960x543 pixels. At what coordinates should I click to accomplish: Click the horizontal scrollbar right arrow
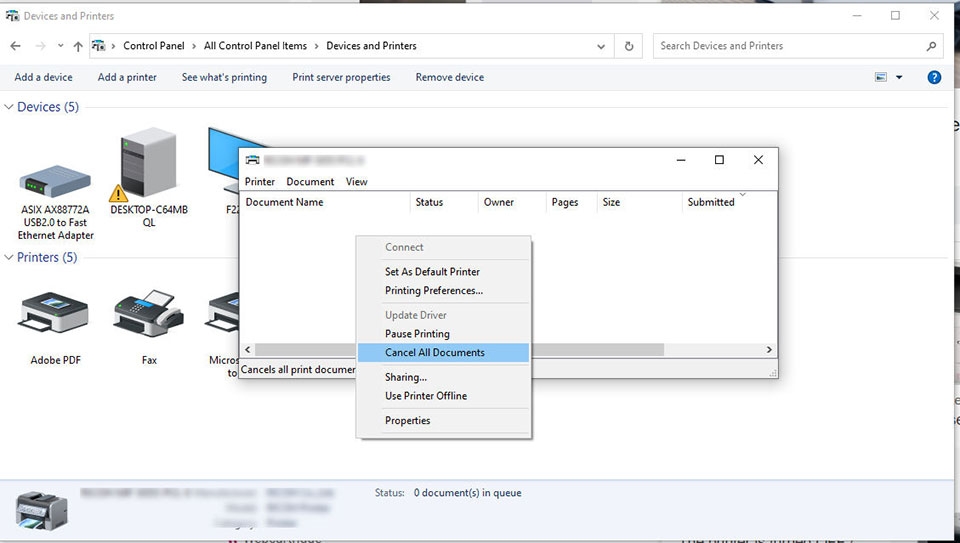(770, 350)
